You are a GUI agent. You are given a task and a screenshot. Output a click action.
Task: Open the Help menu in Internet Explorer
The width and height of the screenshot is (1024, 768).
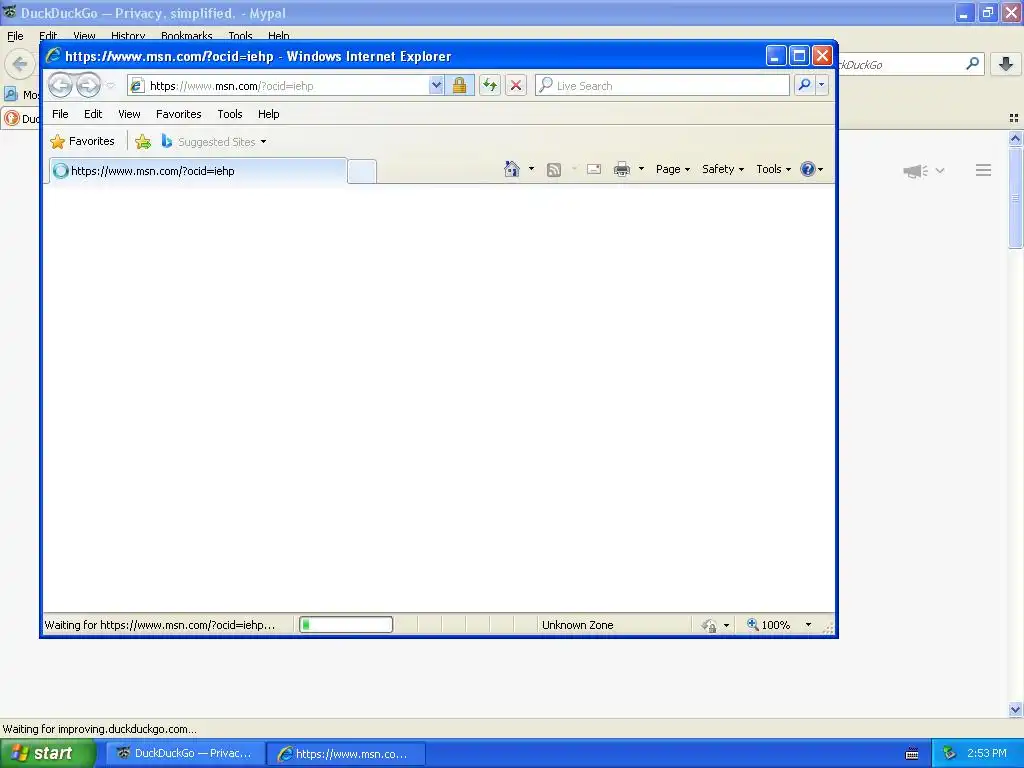pyautogui.click(x=268, y=114)
